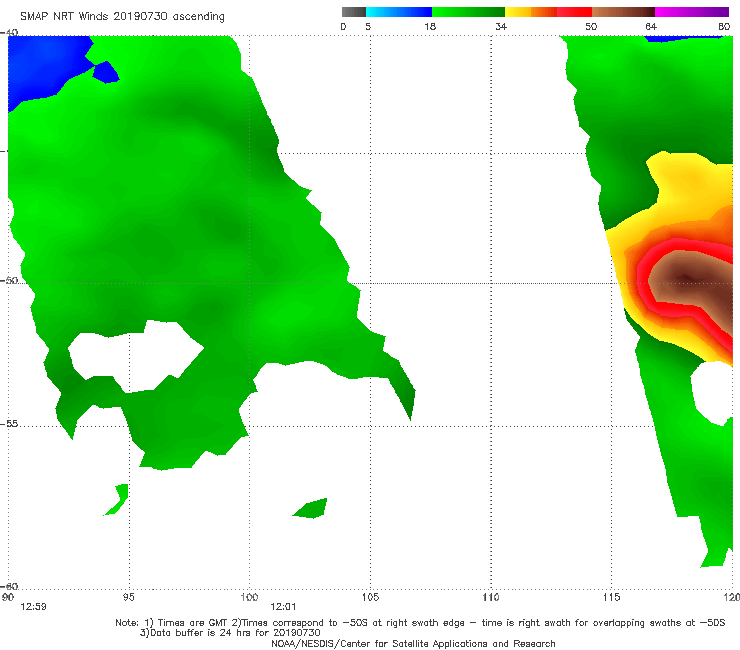Click the longitude axis label "110"
This screenshot has height=650, width=740.
491,598
